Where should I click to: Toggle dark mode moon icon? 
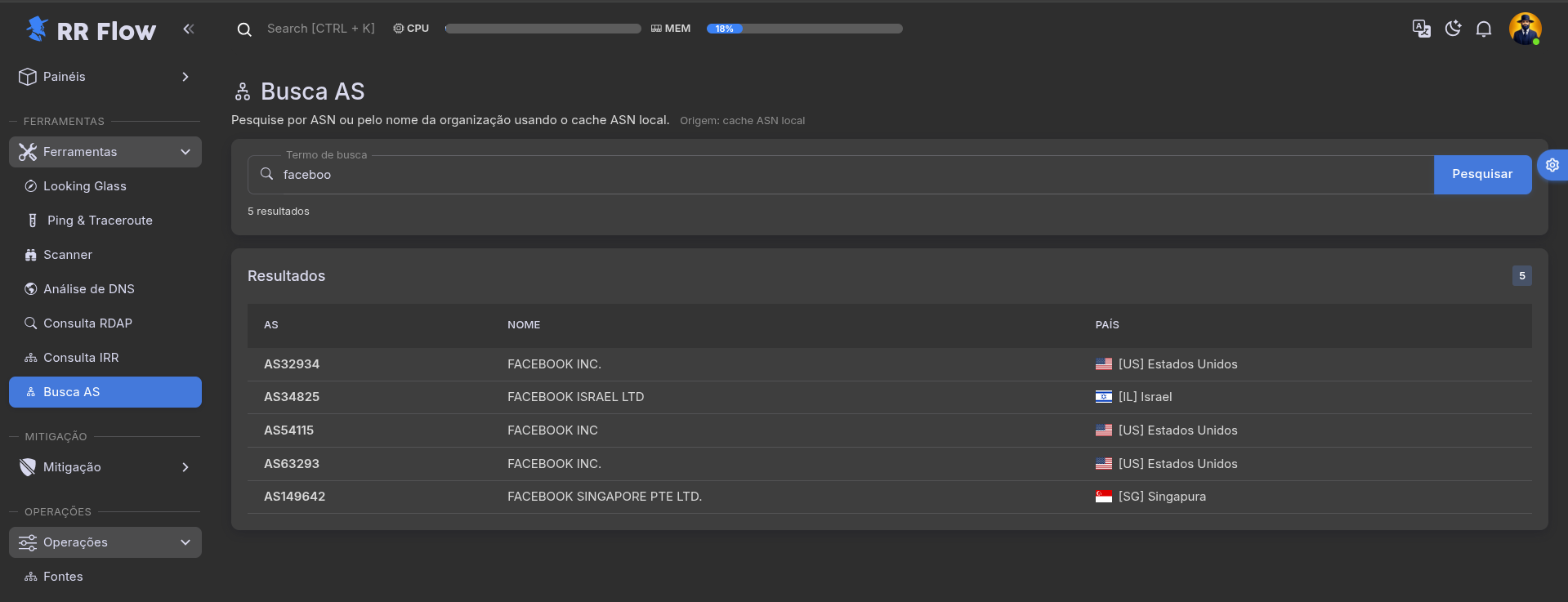pos(1453,29)
